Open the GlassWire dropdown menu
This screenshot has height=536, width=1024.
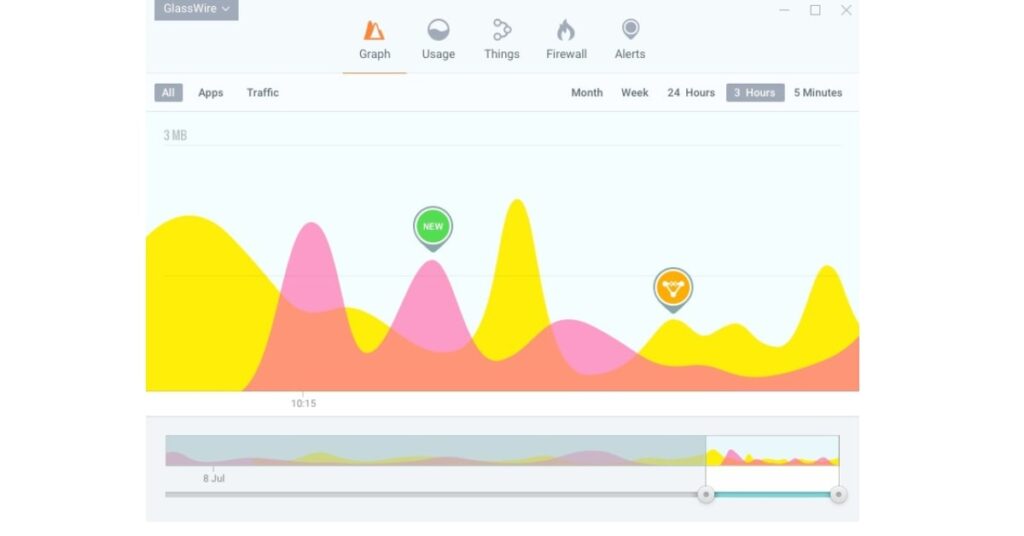pyautogui.click(x=196, y=9)
